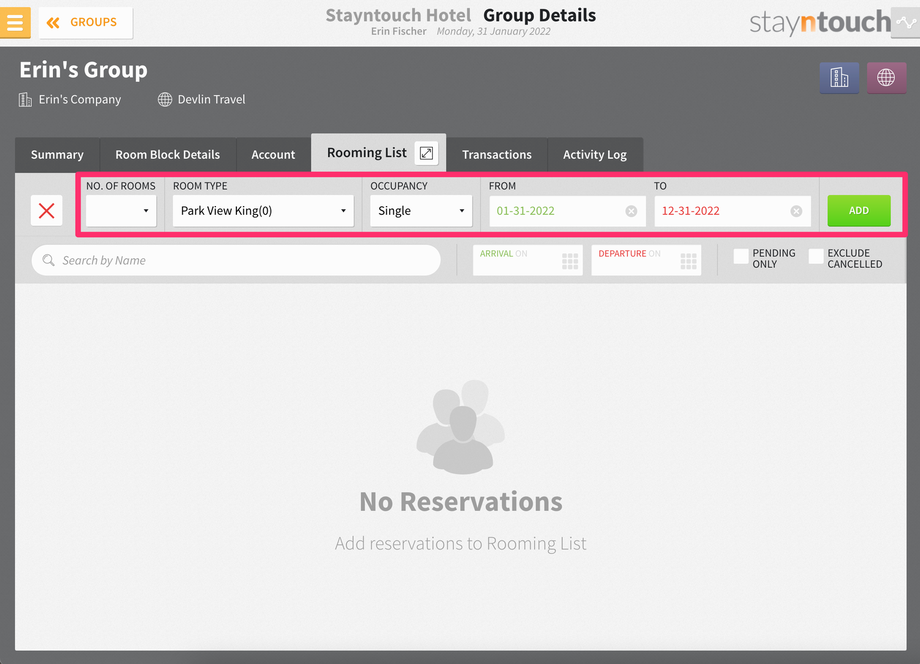The height and width of the screenshot is (664, 920).
Task: Open the Room Block Details tab
Action: (168, 155)
